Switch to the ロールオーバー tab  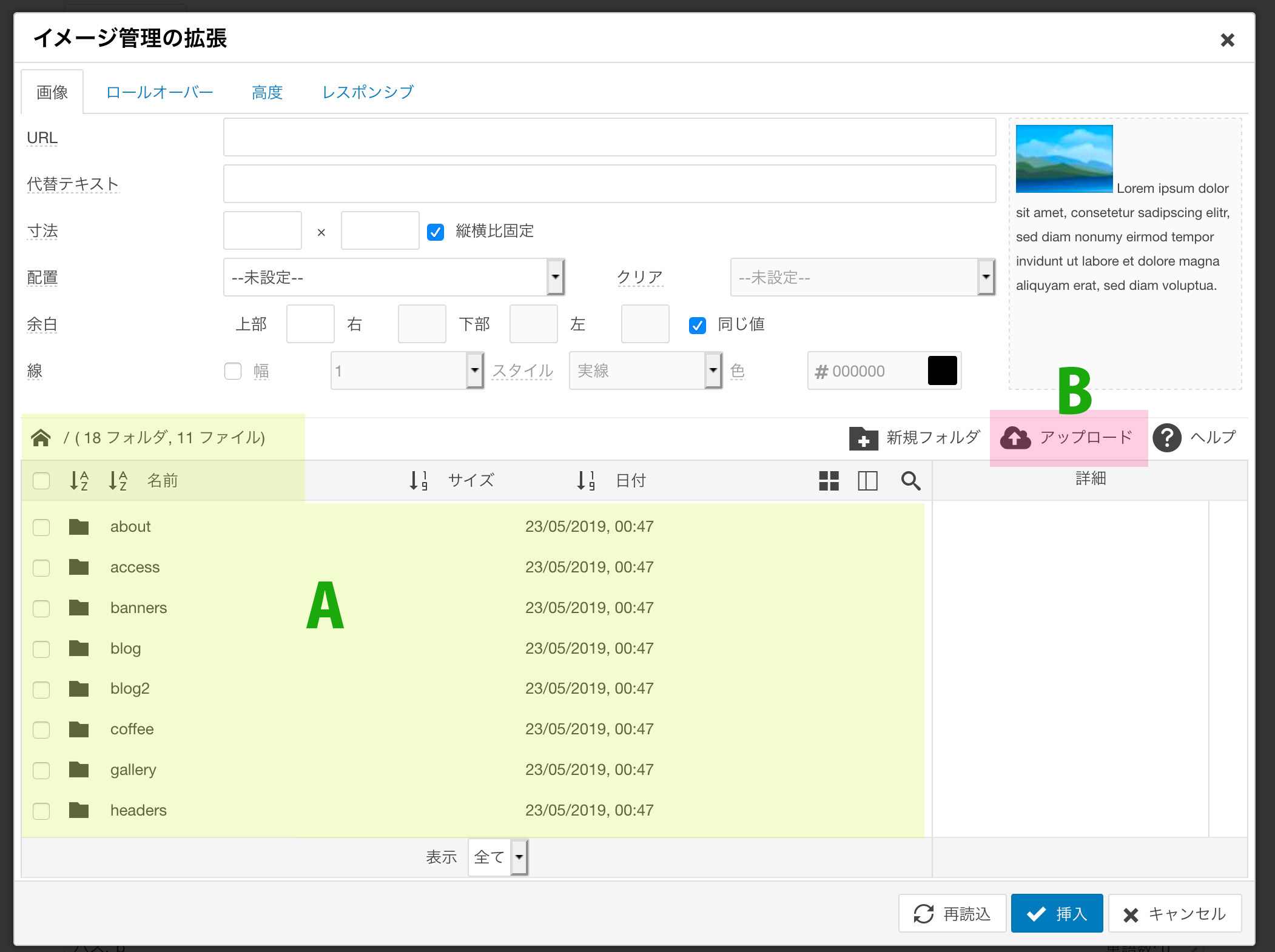pyautogui.click(x=160, y=92)
